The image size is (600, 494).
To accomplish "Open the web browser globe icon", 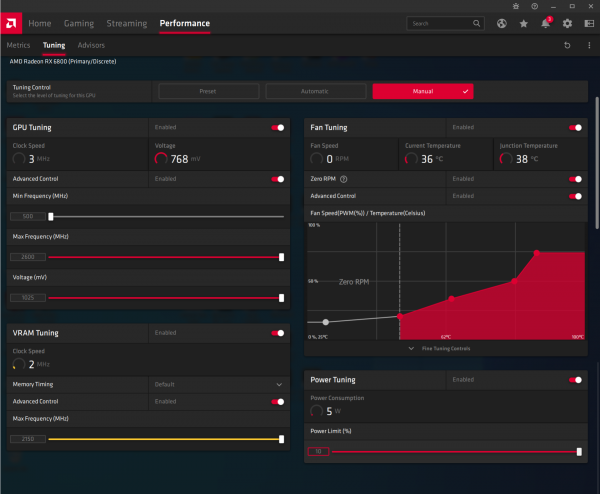I will (502, 24).
